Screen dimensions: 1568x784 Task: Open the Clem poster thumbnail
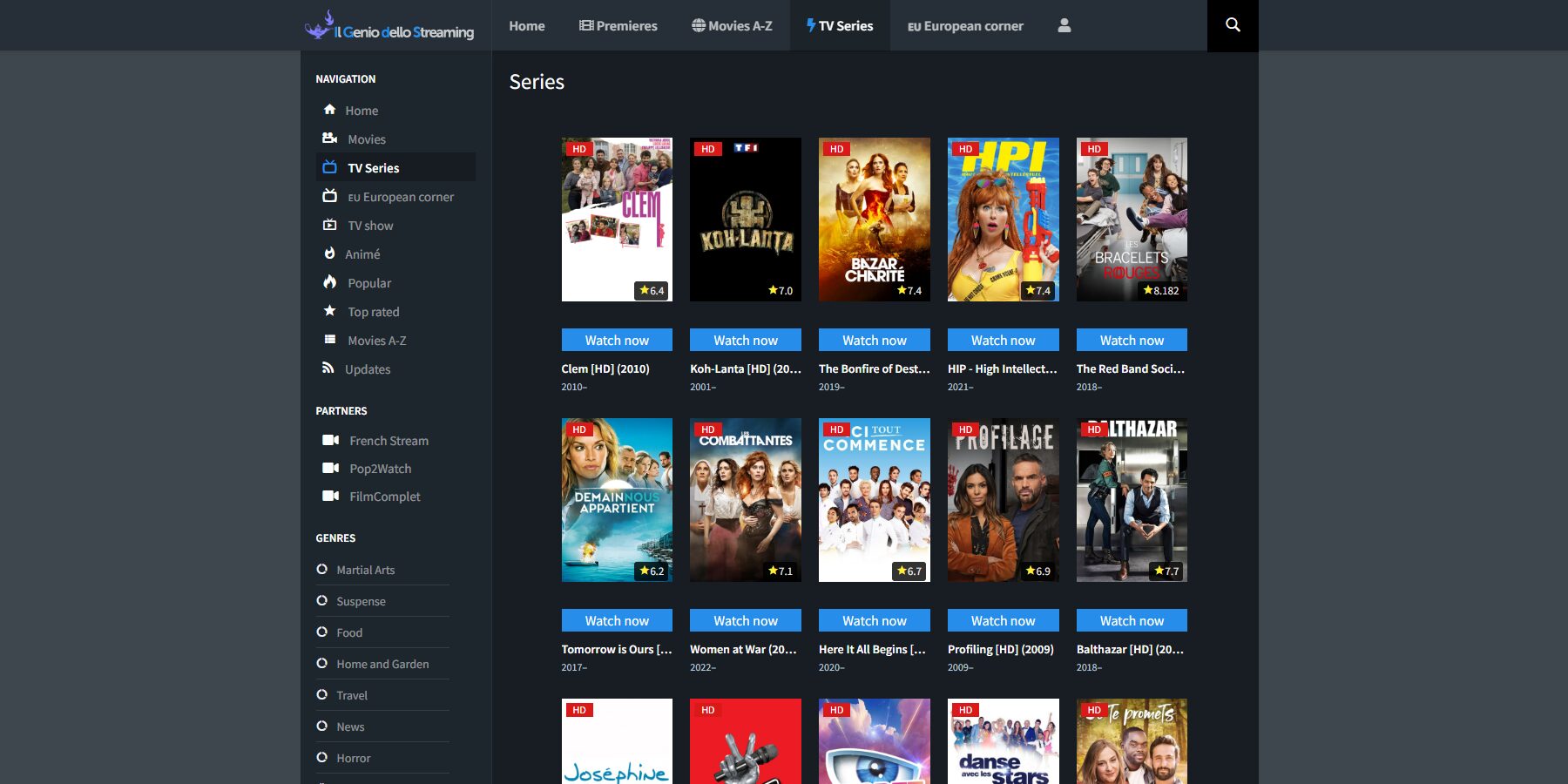[x=617, y=220]
